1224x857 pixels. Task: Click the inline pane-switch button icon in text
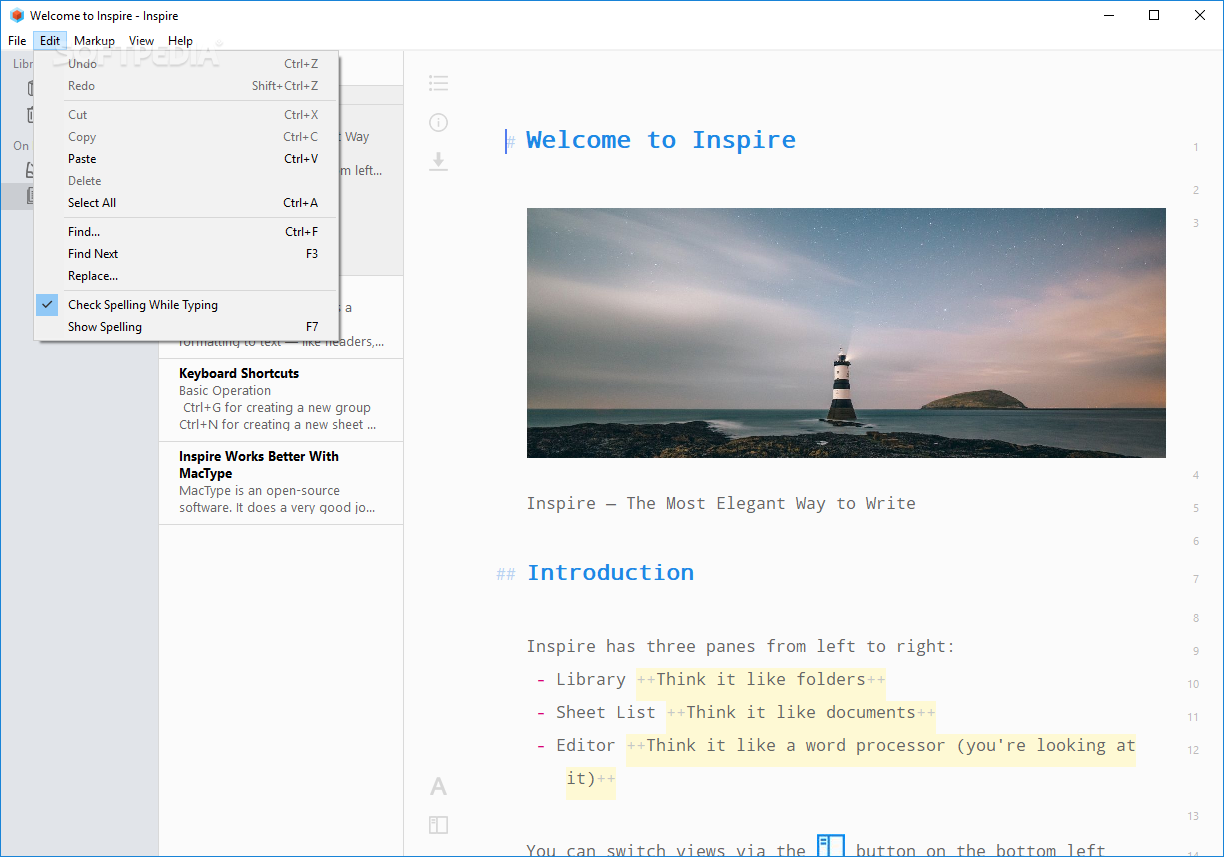pos(831,846)
